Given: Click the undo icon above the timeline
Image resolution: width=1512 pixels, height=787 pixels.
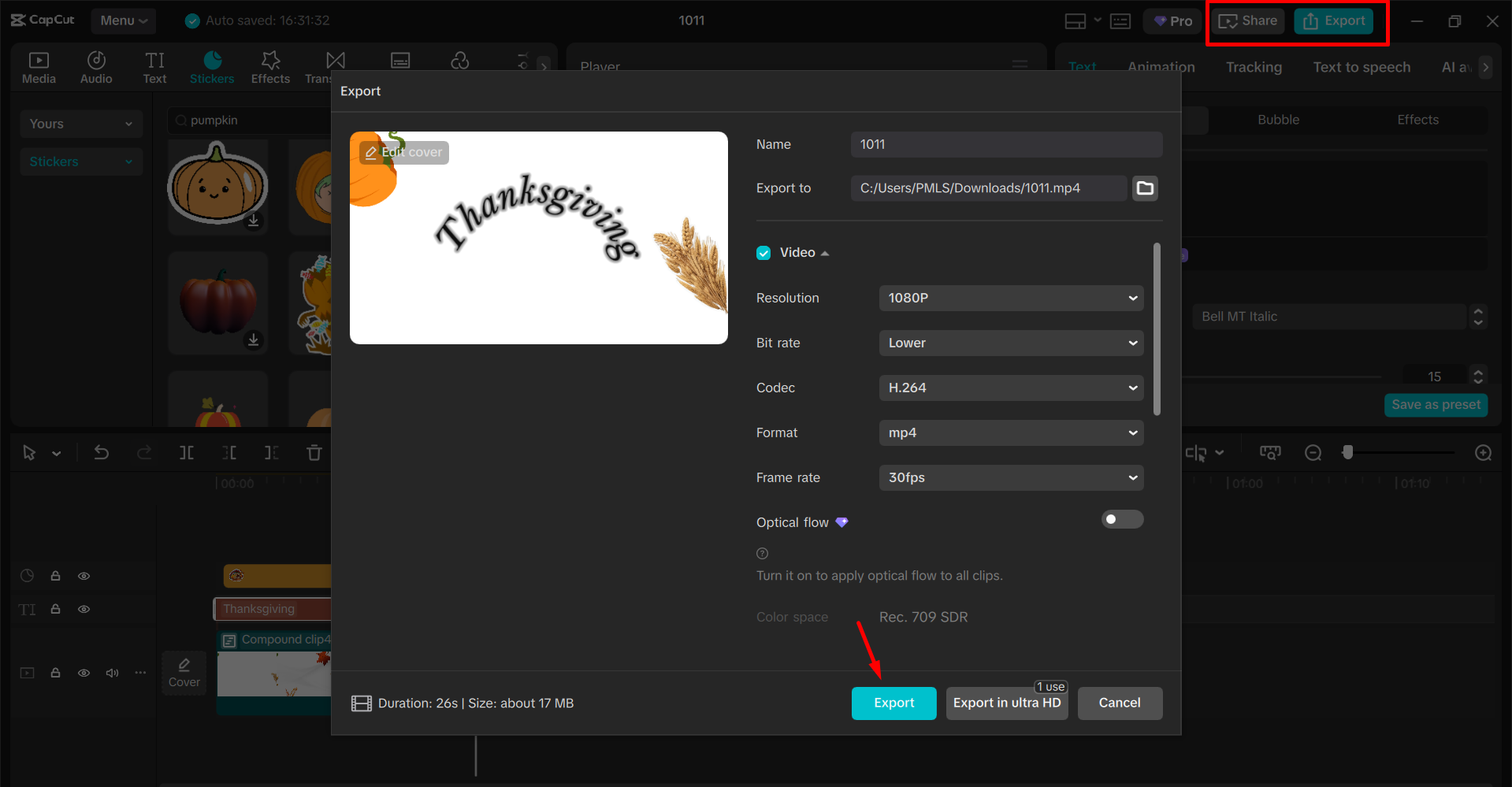Looking at the screenshot, I should (x=102, y=452).
